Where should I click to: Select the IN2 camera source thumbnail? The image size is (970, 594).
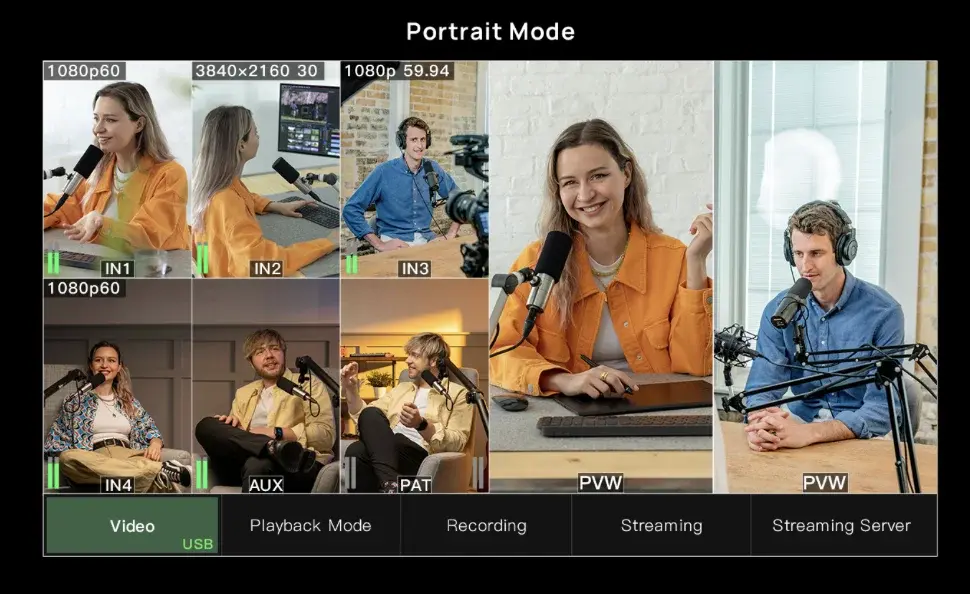coord(265,170)
